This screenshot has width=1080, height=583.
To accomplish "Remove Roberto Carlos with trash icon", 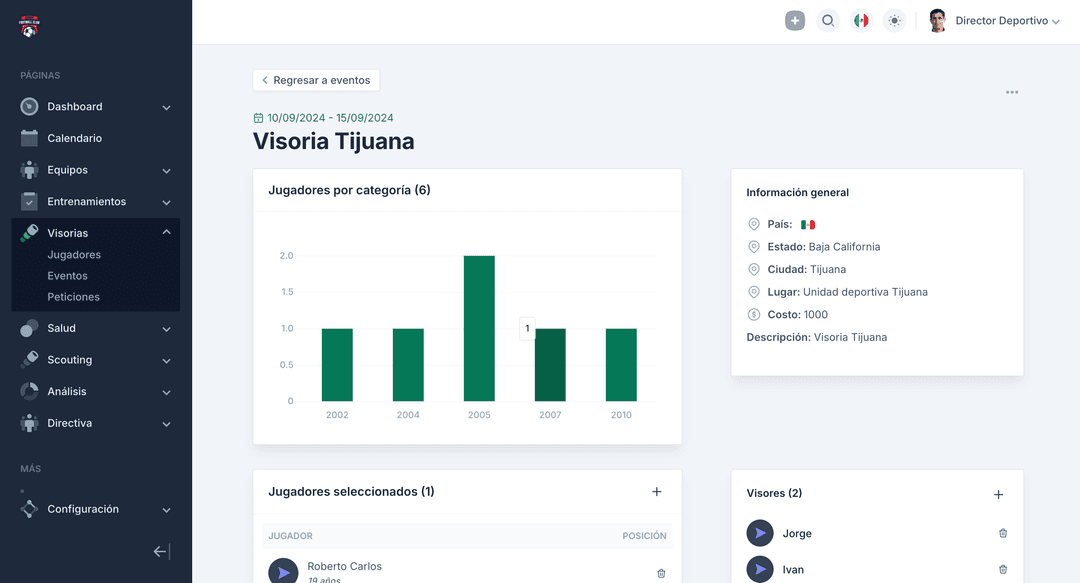I will (x=661, y=573).
